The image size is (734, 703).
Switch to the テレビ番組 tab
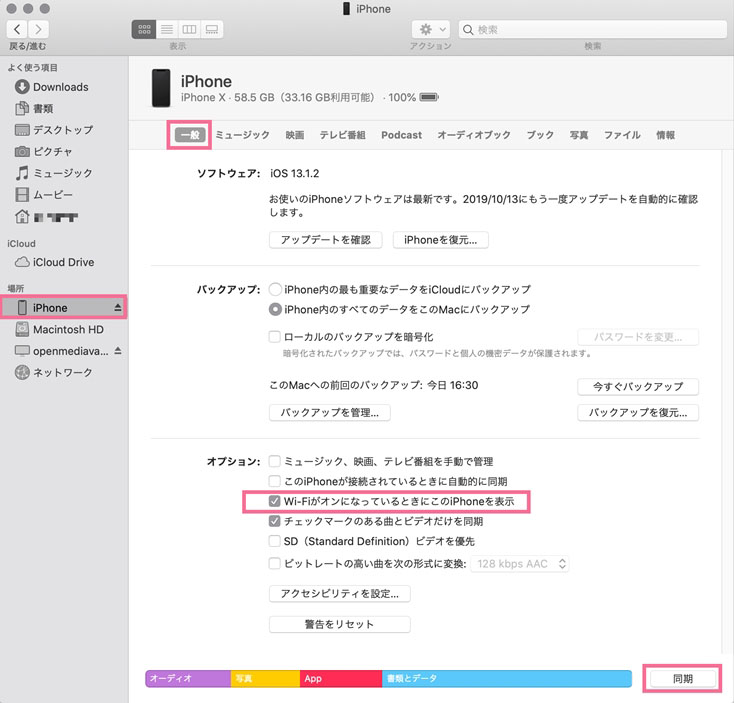(342, 135)
